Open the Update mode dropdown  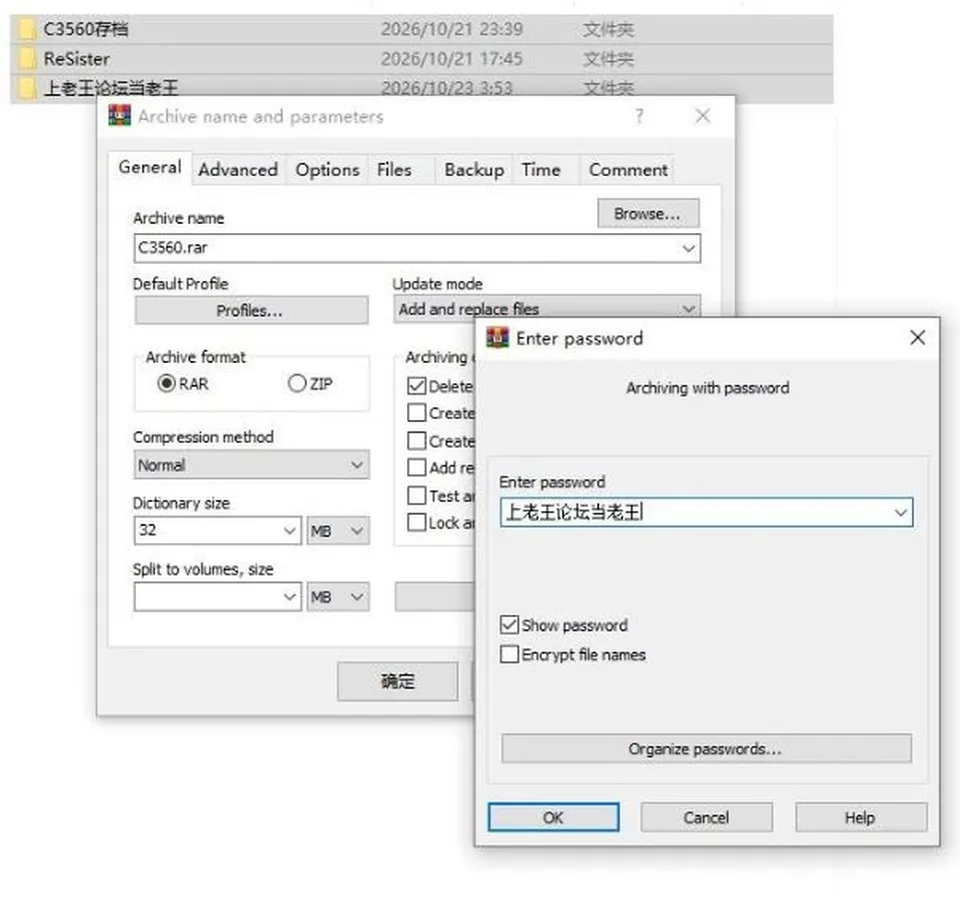click(547, 309)
